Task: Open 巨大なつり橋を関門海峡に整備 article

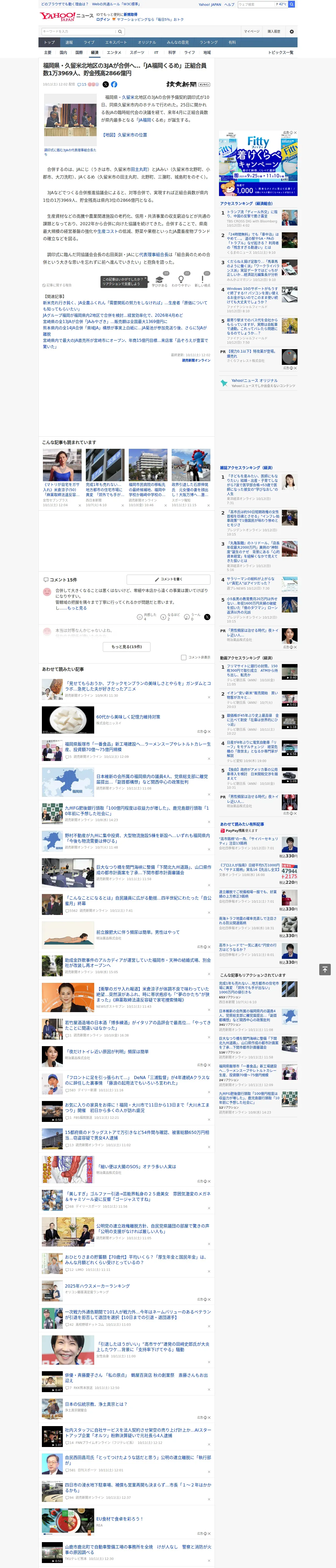Action: click(x=154, y=869)
